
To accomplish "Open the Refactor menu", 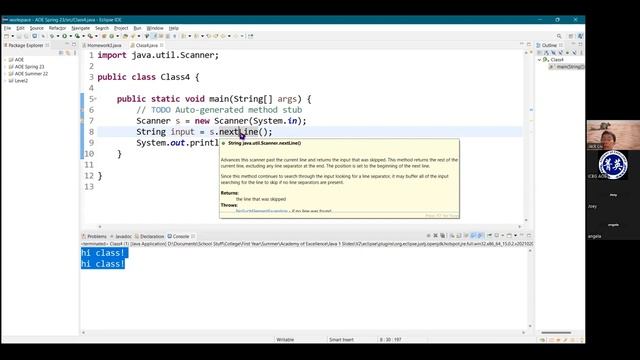I will pos(57,28).
